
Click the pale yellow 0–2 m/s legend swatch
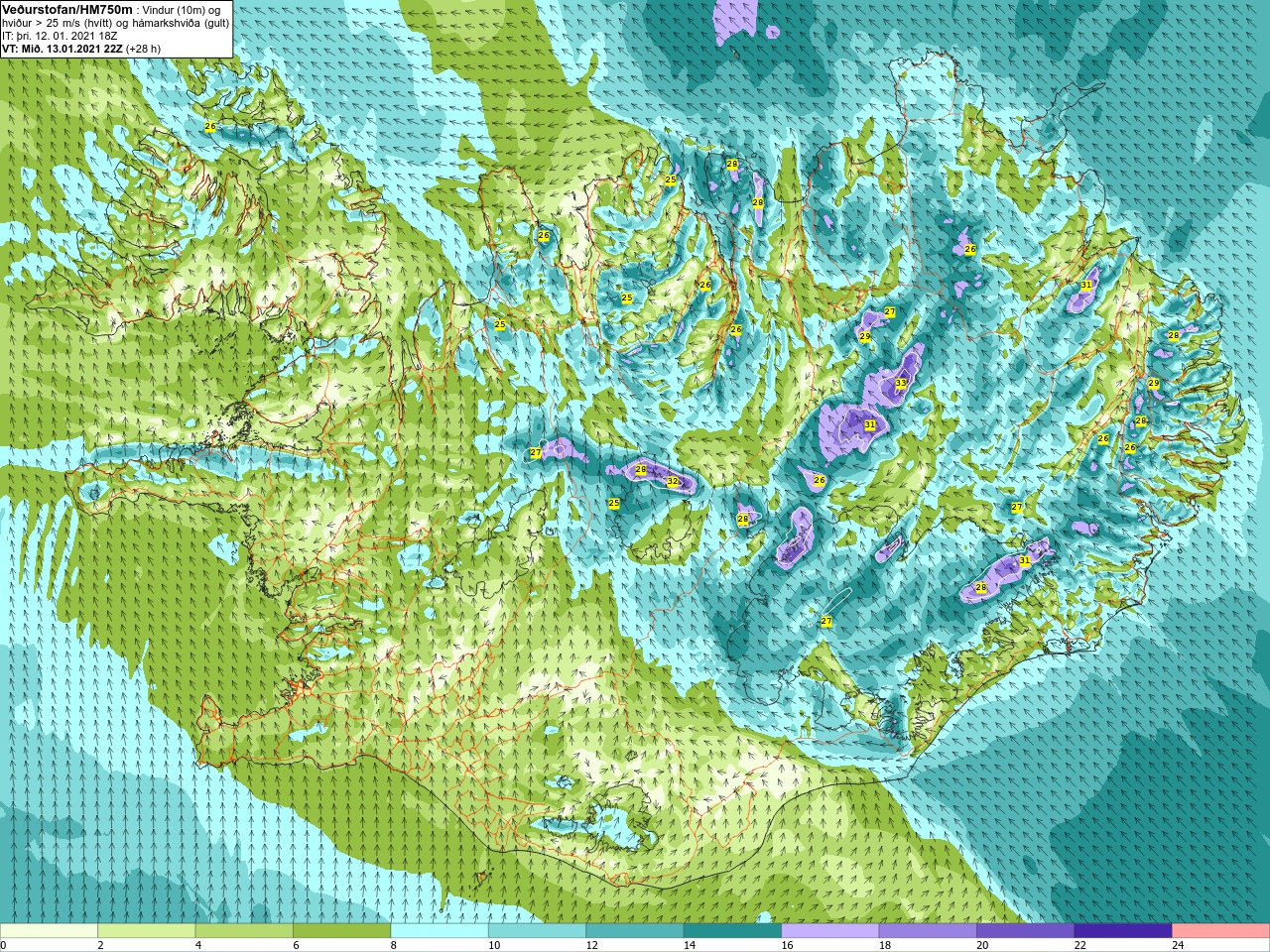(49, 930)
